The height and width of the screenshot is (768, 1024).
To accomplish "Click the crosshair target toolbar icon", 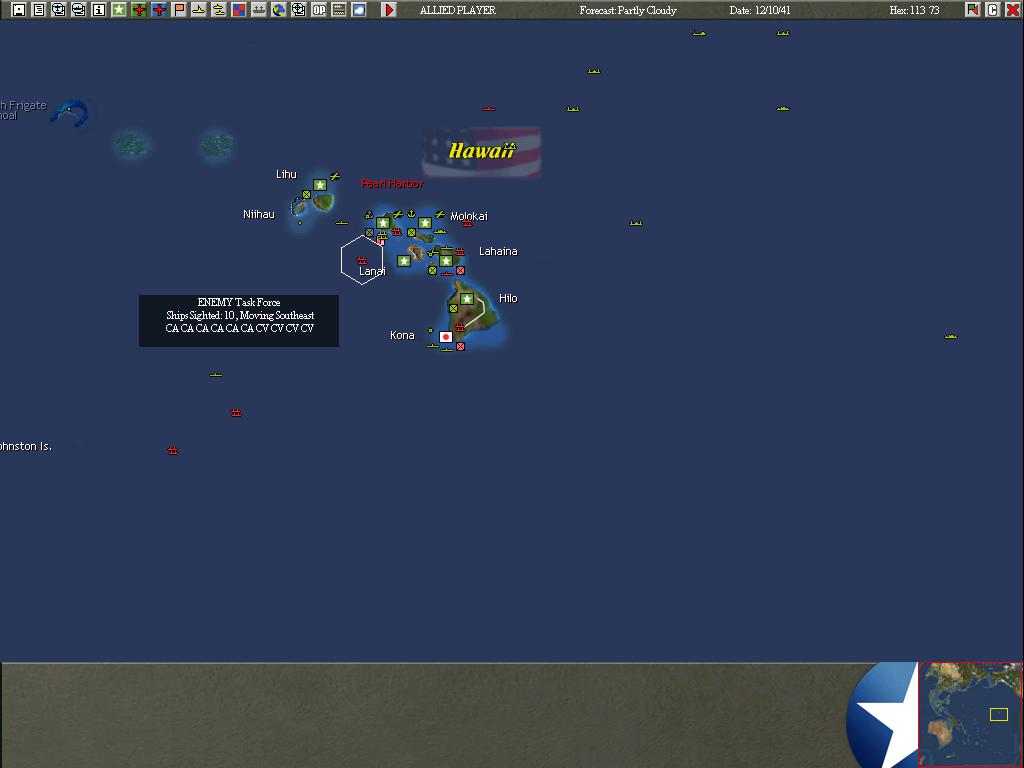I will tap(298, 10).
